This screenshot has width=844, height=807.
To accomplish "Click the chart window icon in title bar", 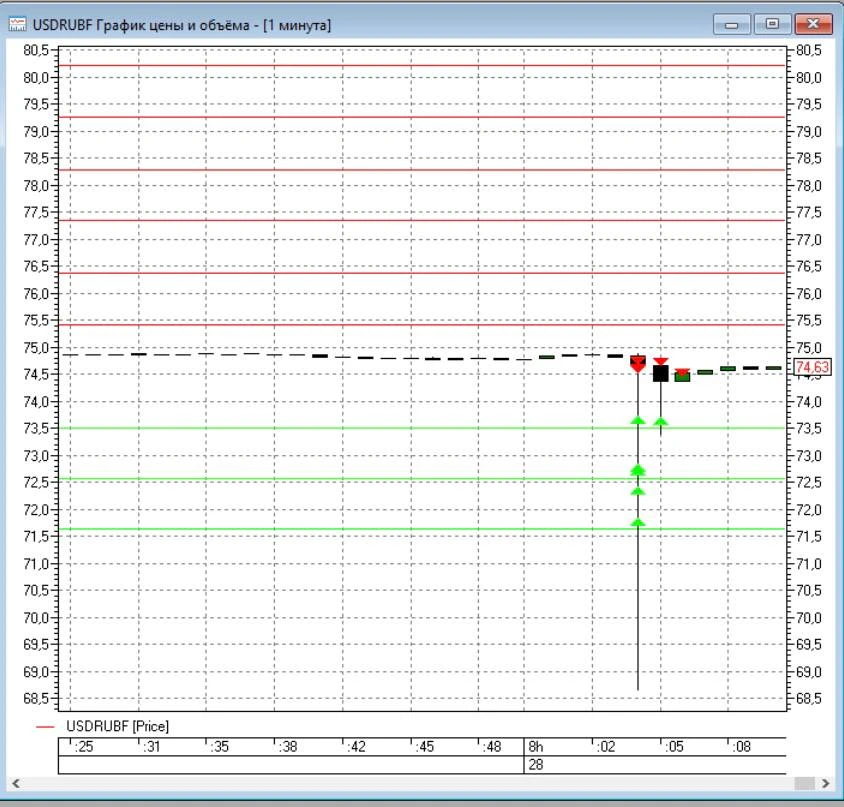I will 17,25.
